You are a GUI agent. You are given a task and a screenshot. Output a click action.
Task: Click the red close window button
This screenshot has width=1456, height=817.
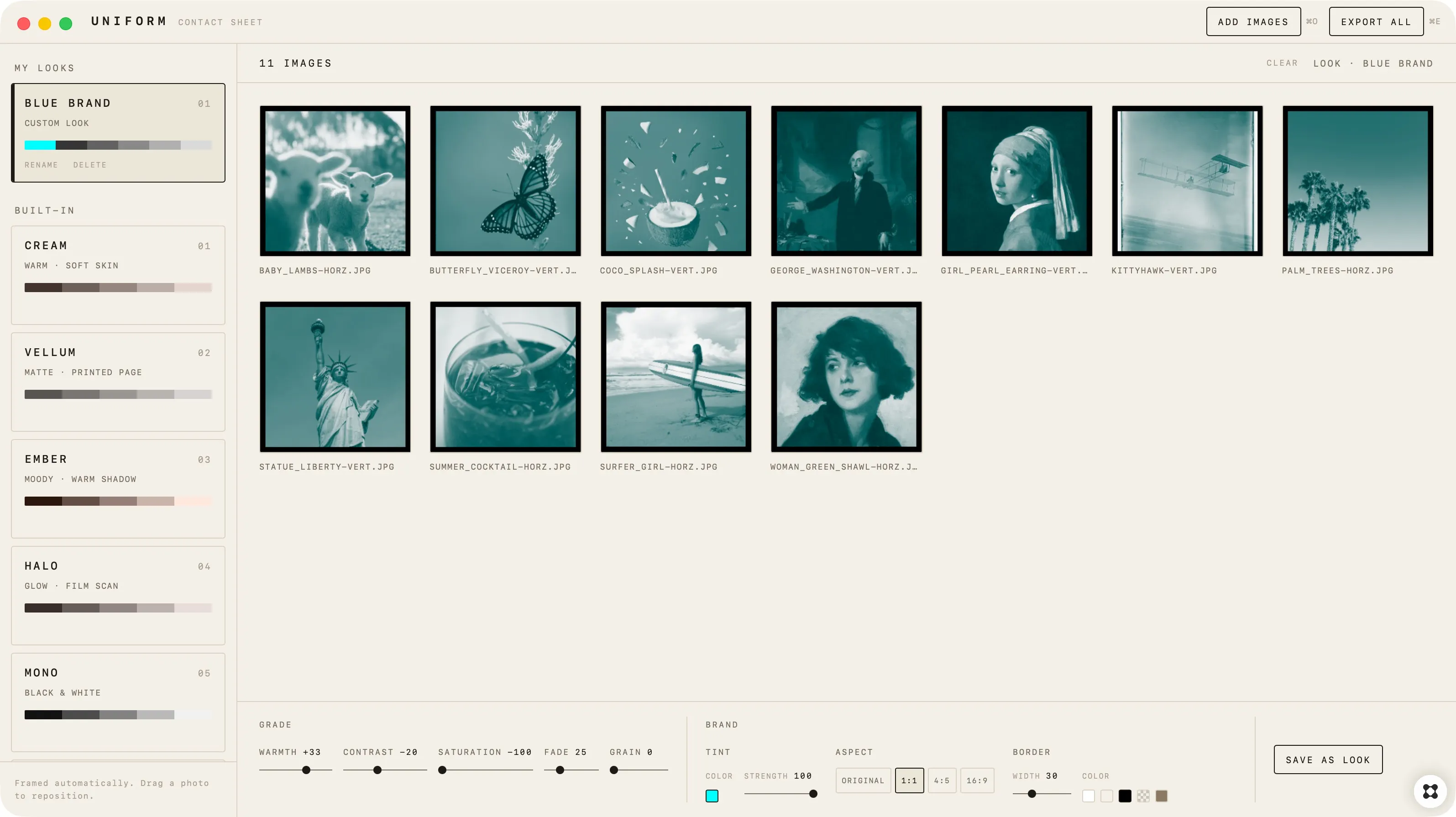(x=24, y=23)
